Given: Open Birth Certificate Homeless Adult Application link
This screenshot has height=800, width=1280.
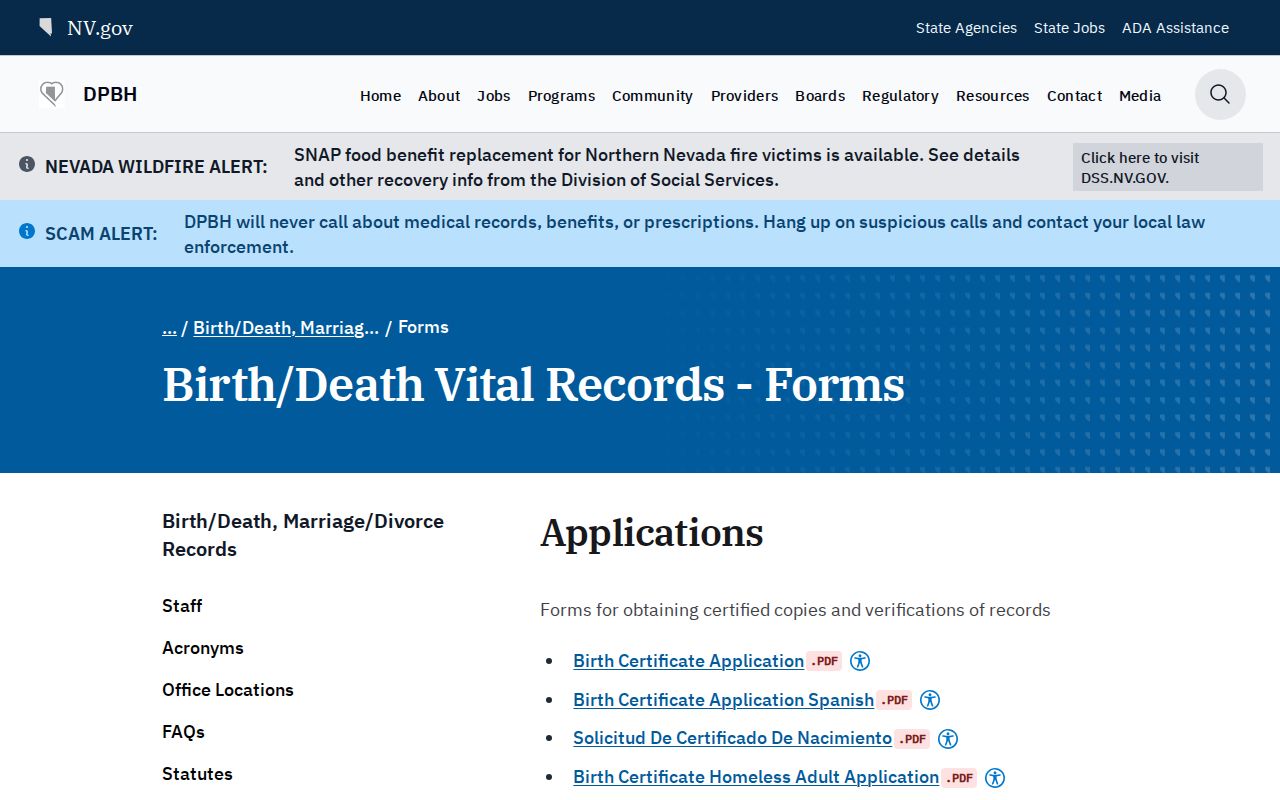Looking at the screenshot, I should [x=756, y=778].
